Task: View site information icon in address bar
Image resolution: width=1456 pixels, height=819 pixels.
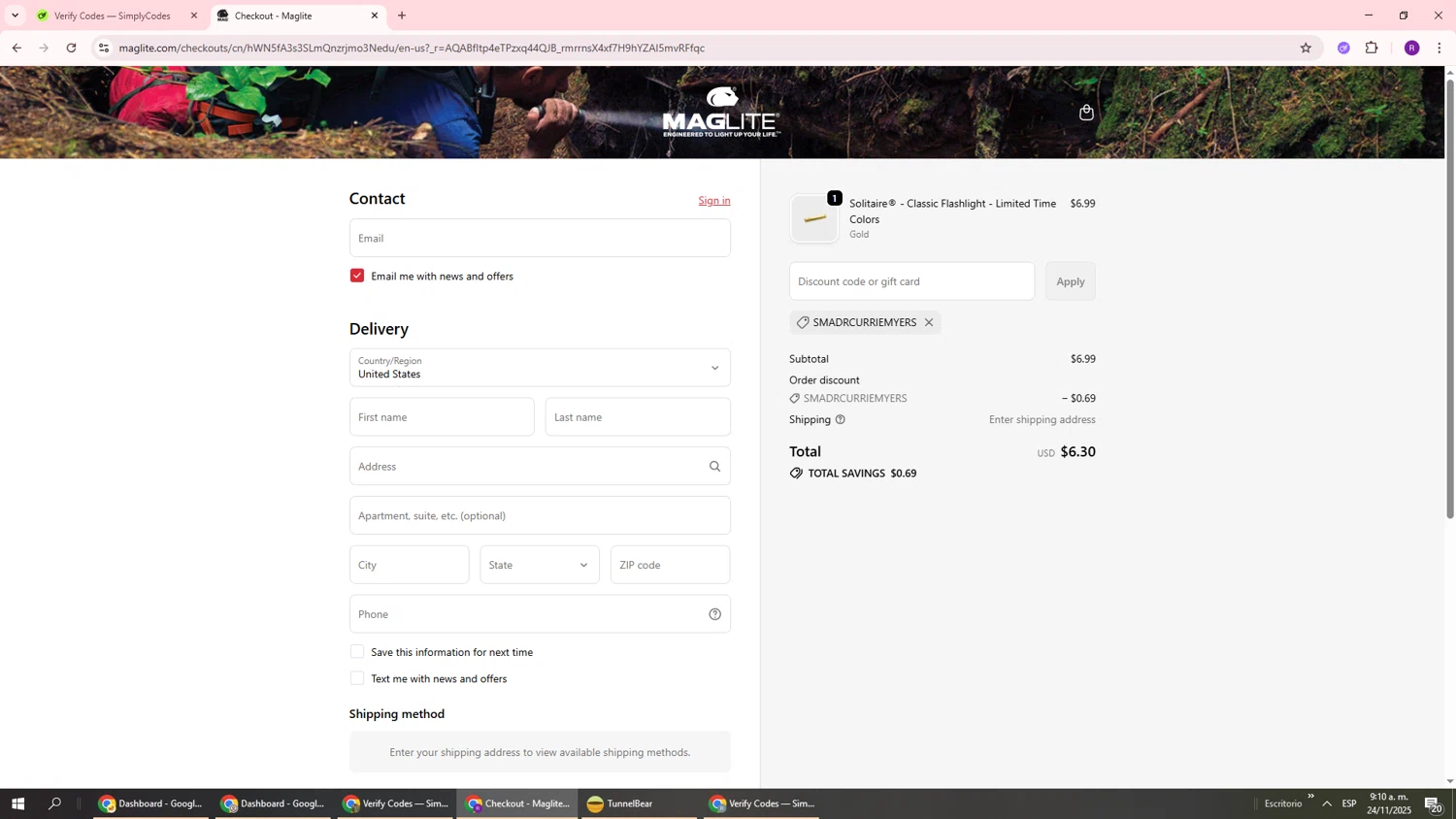Action: 104,48
